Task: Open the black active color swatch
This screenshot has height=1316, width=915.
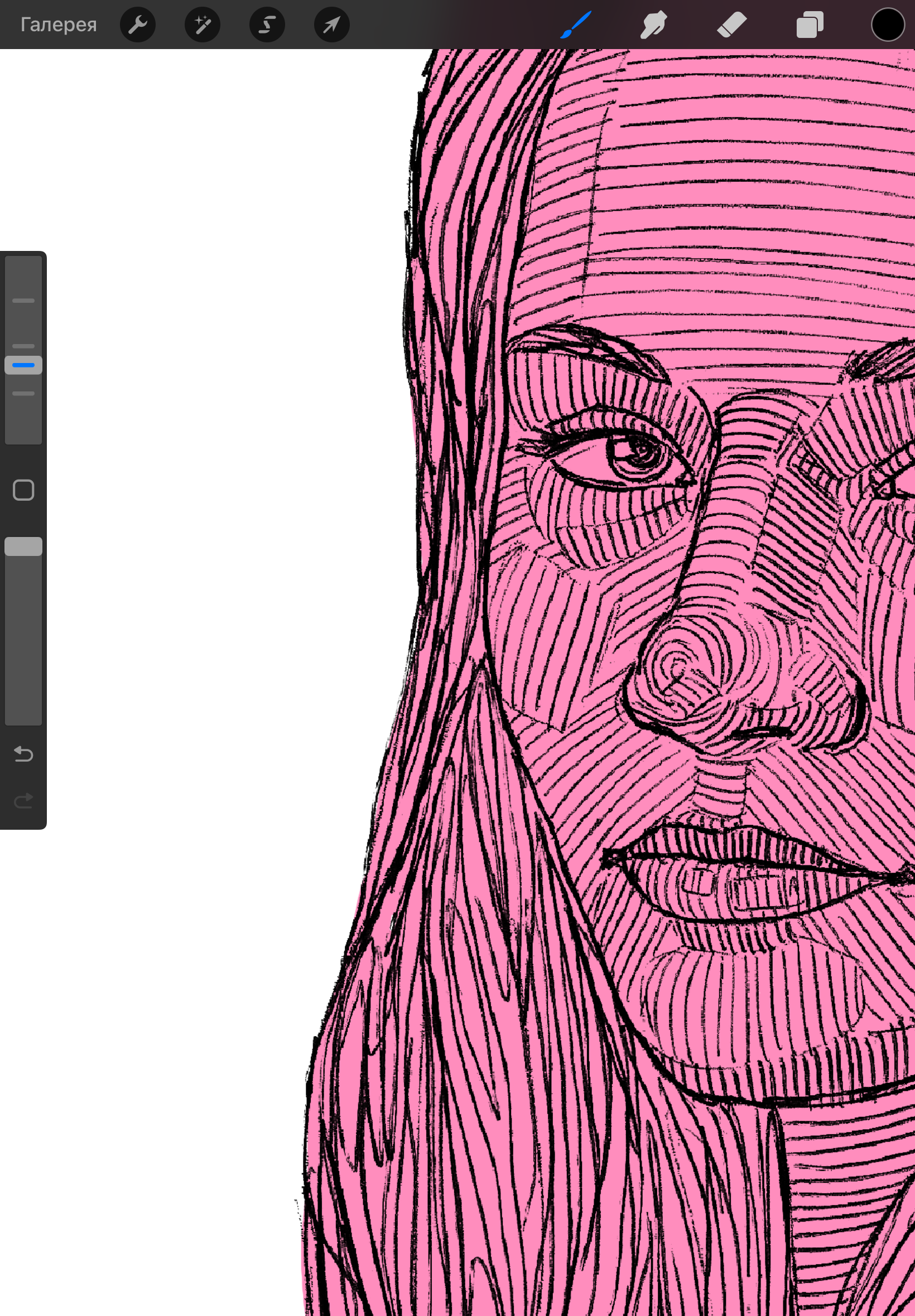Action: pos(888,25)
